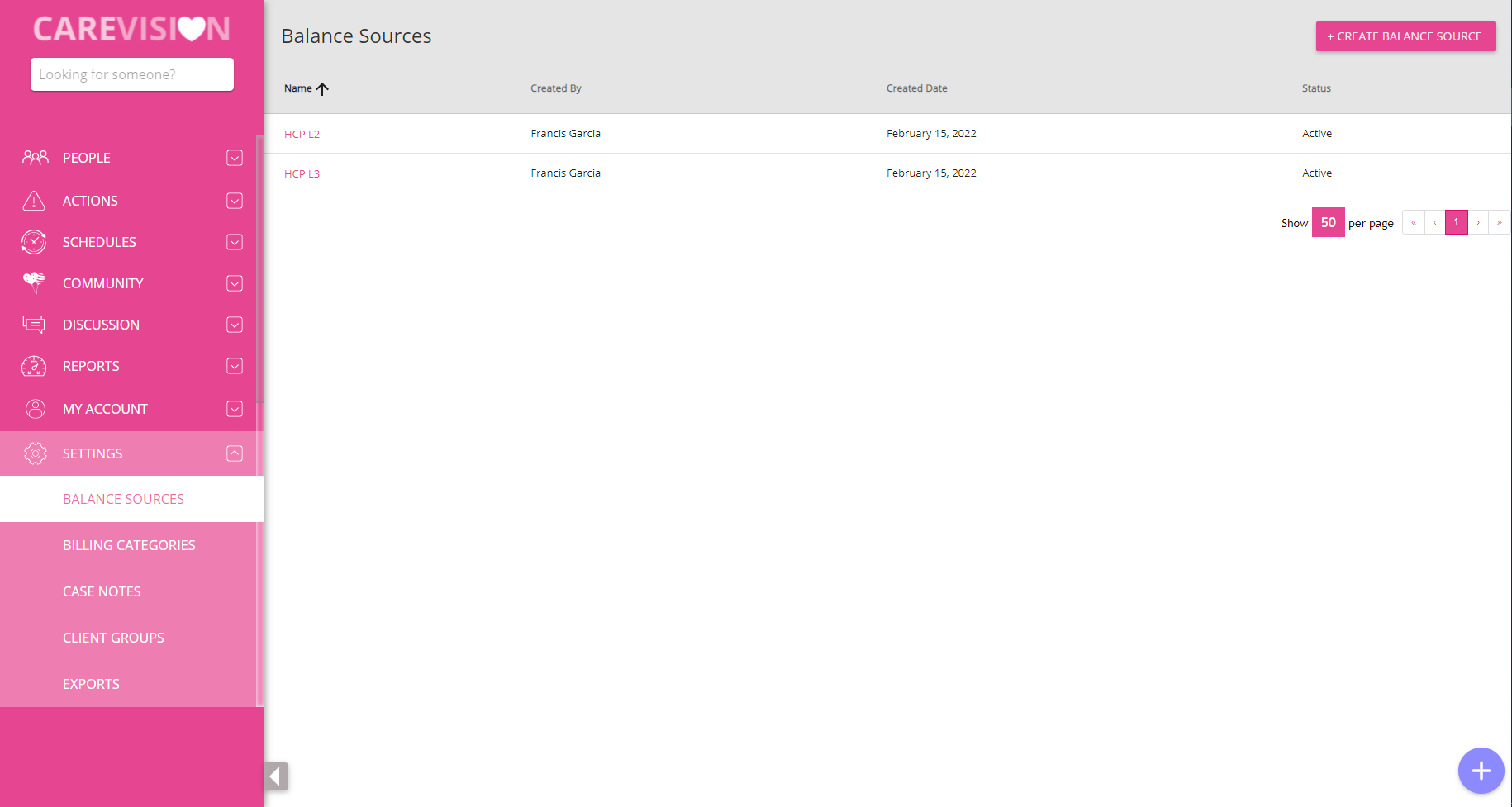This screenshot has height=807, width=1512.
Task: Click the Discussion chat icon
Action: click(x=34, y=325)
